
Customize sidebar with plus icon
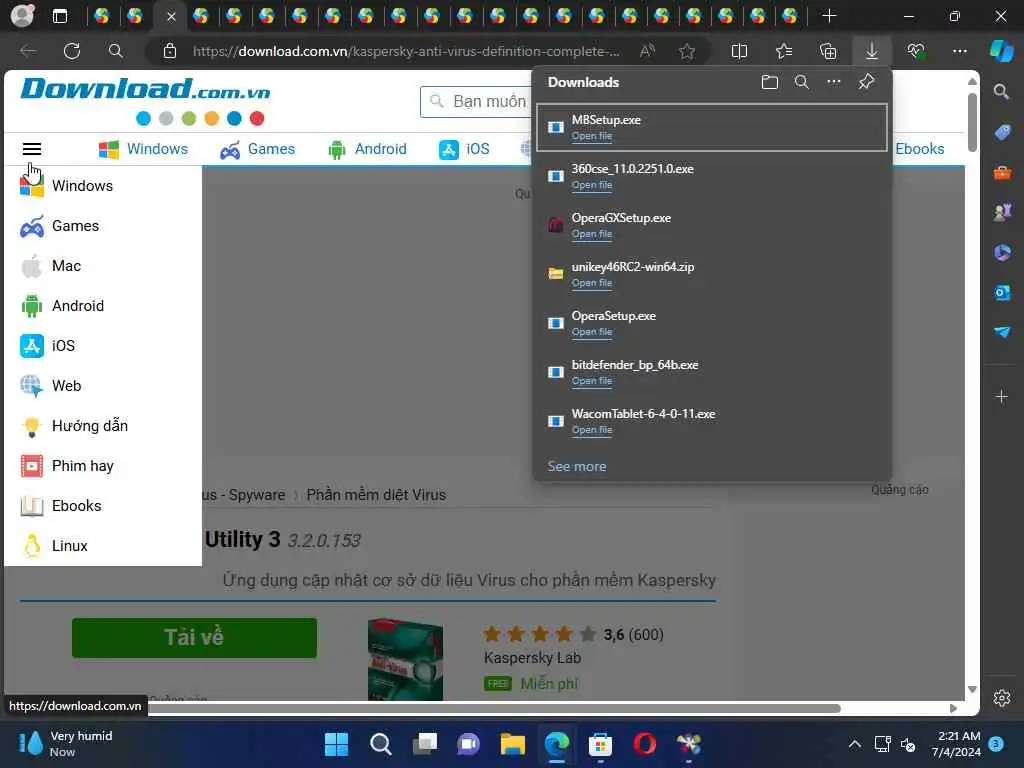1002,396
